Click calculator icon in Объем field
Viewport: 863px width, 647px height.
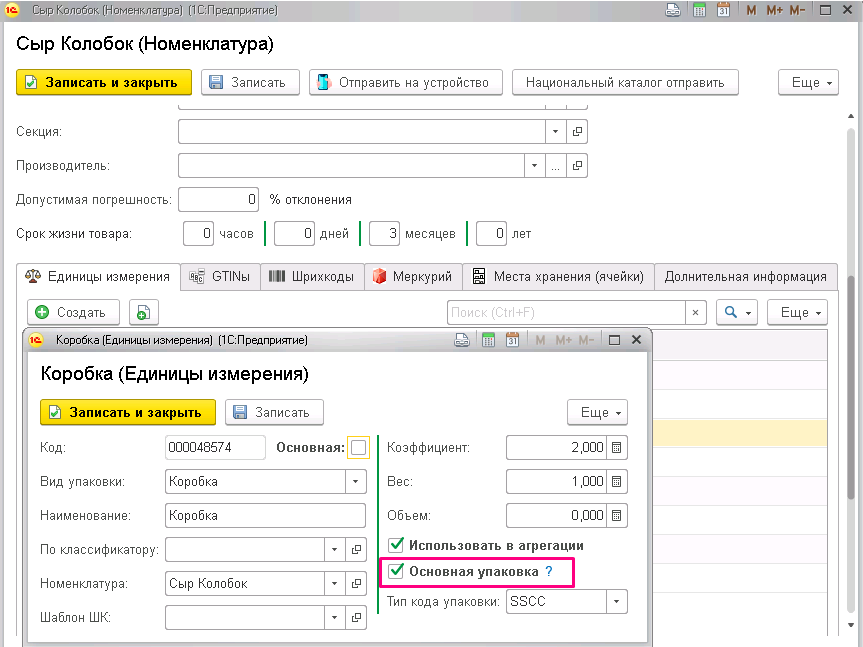[616, 516]
